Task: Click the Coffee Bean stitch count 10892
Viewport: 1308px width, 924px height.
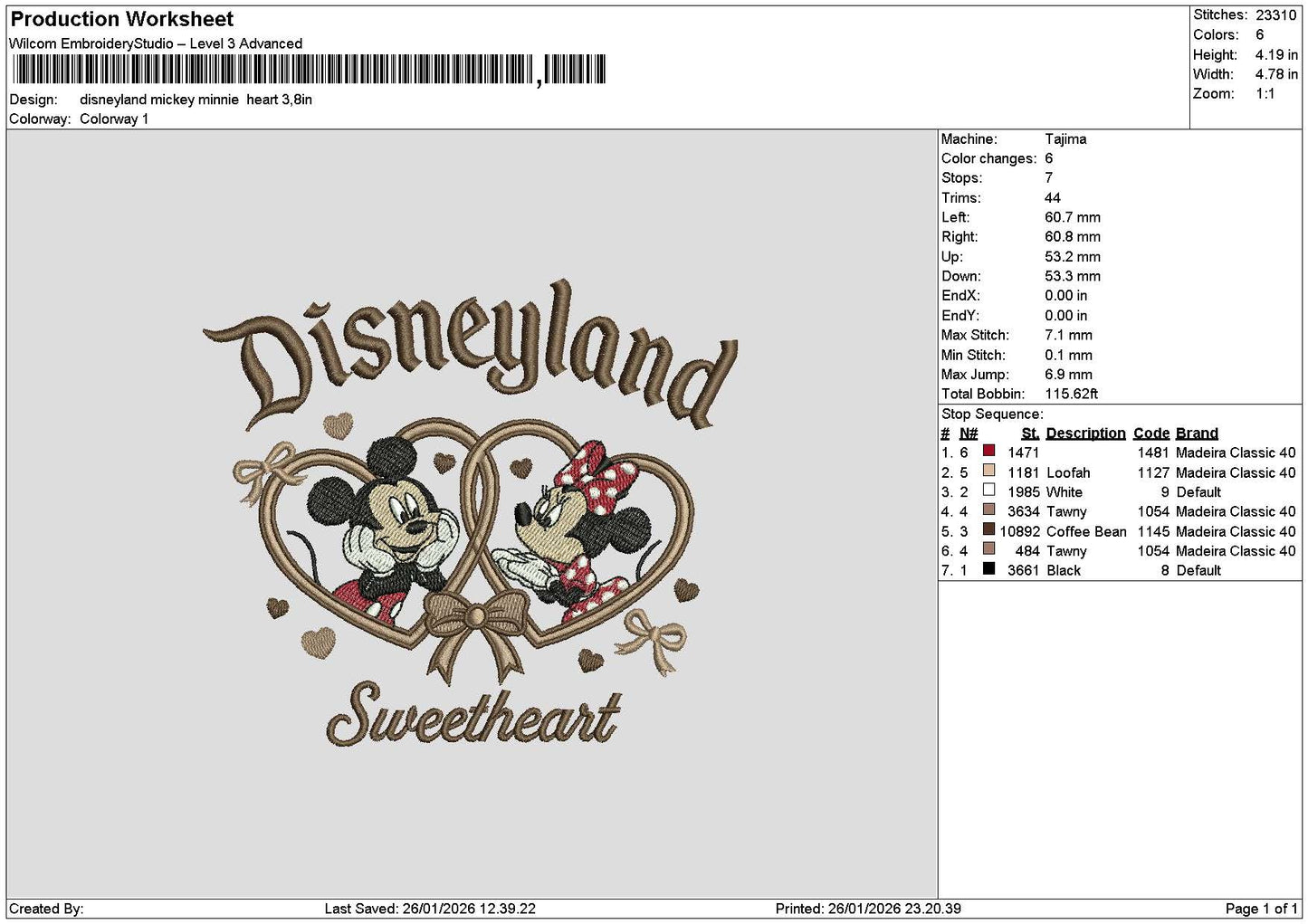Action: 1019,531
